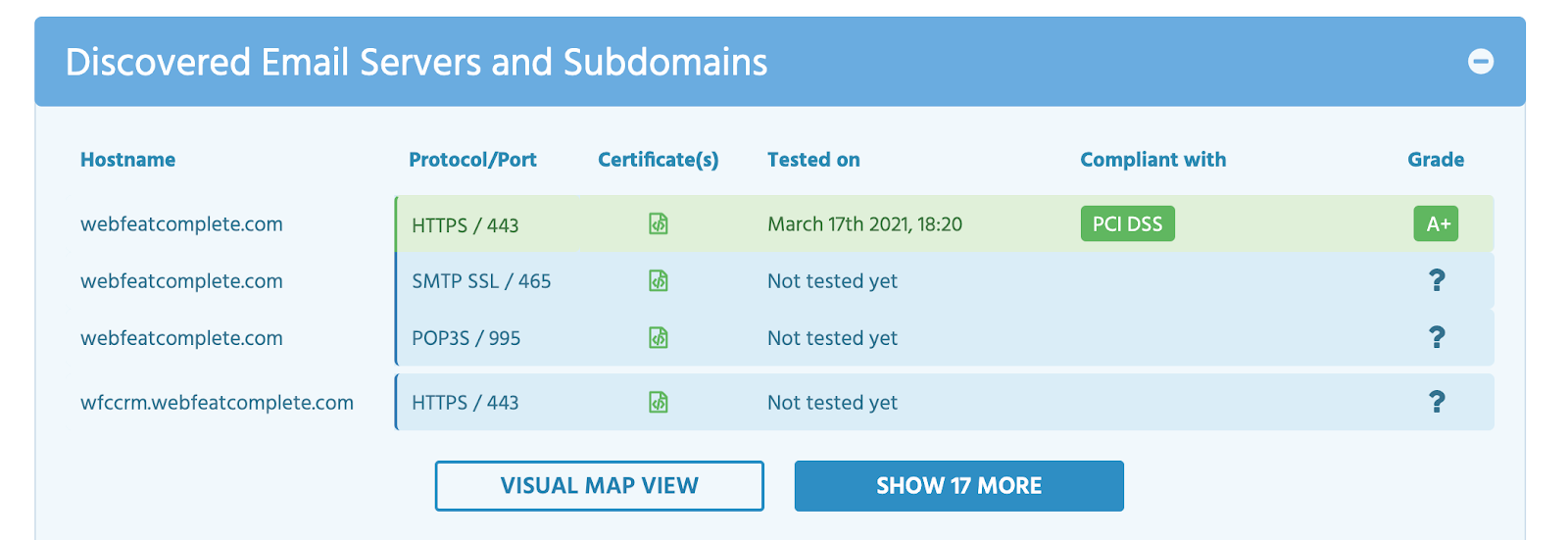
Task: Open certificate icon in SMTP SSL / 465 row
Action: (659, 281)
